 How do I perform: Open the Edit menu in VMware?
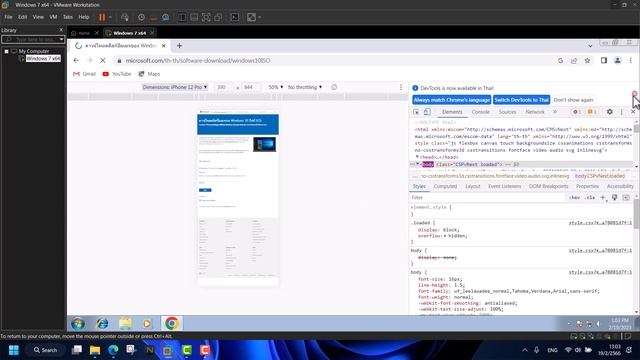[22, 17]
